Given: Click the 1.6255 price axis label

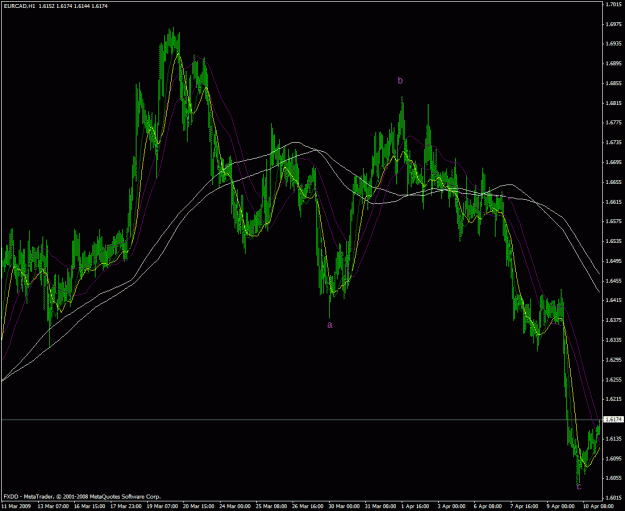Looking at the screenshot, I should 614,379.
